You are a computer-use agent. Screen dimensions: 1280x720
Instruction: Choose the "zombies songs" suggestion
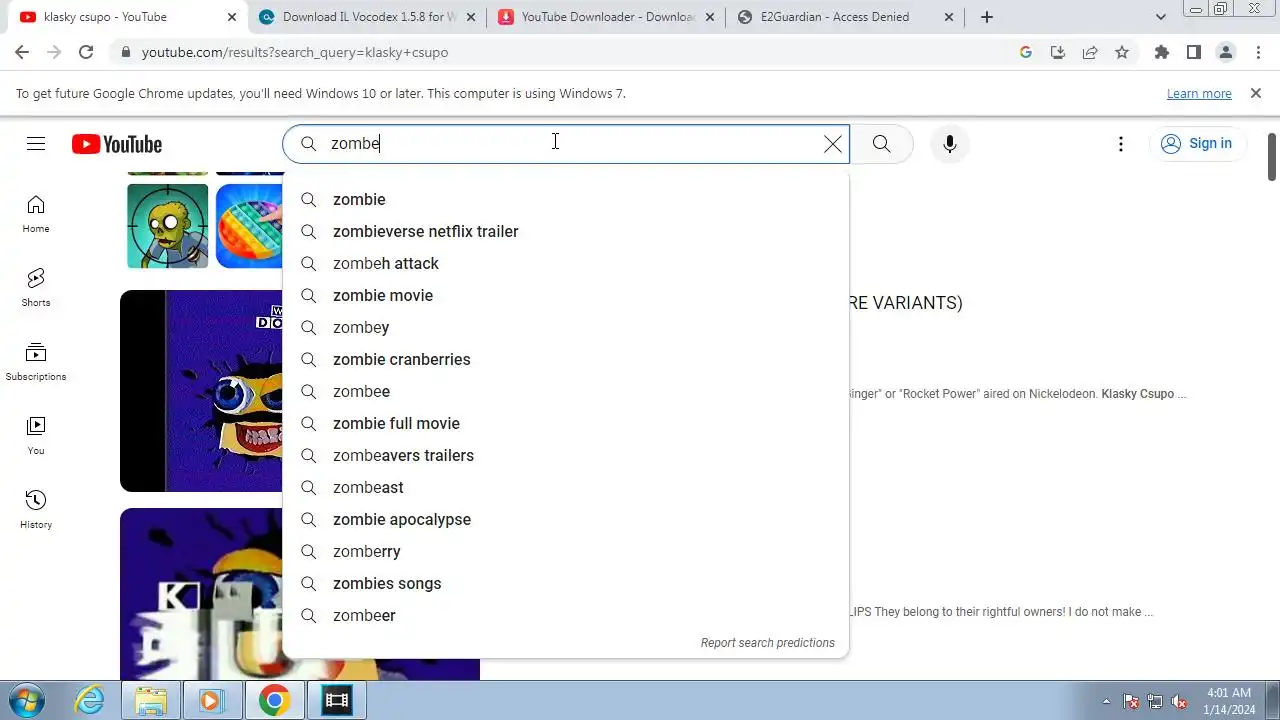click(x=566, y=584)
